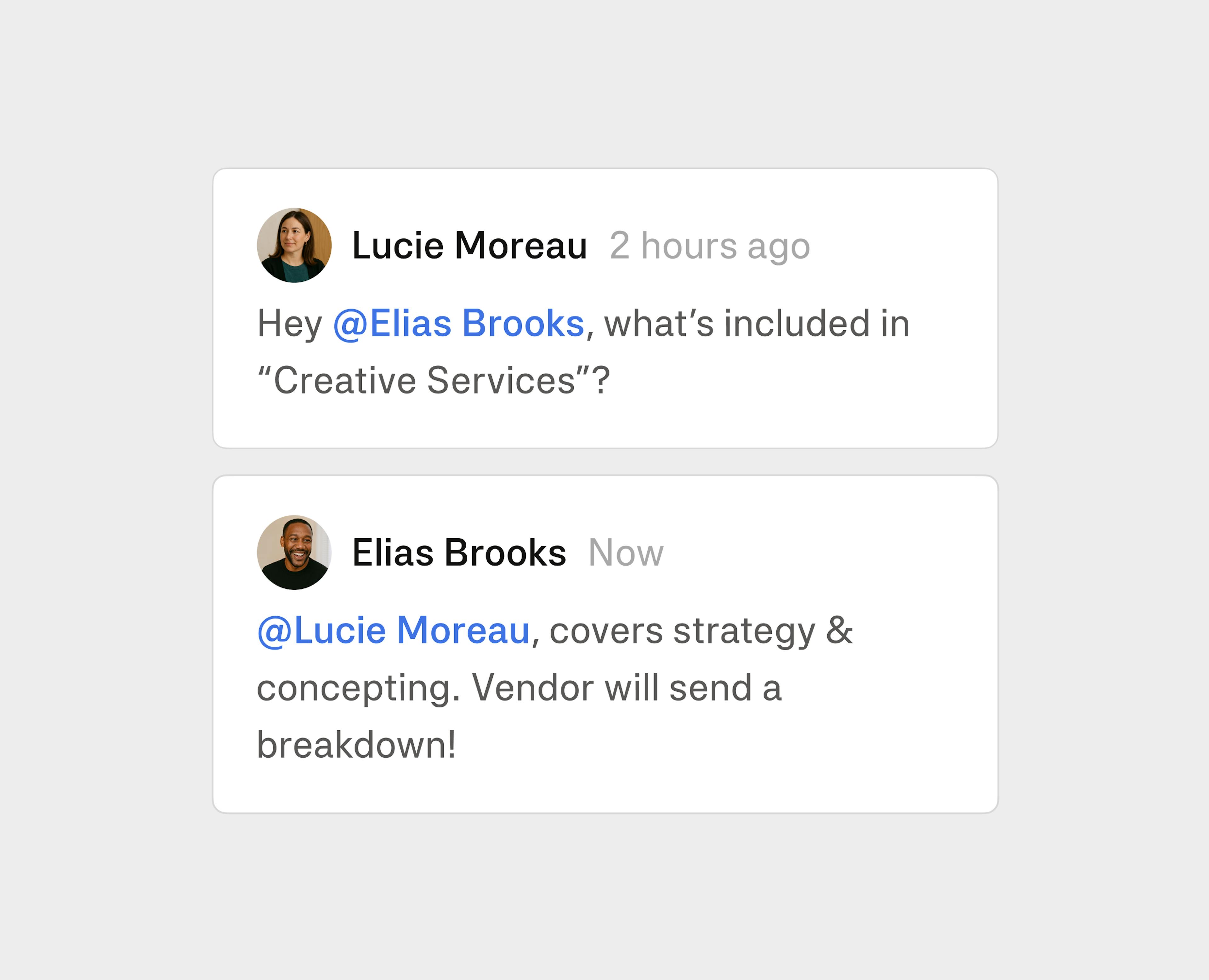Click the "Creative Services" quoted text
The width and height of the screenshot is (1209, 980).
423,381
